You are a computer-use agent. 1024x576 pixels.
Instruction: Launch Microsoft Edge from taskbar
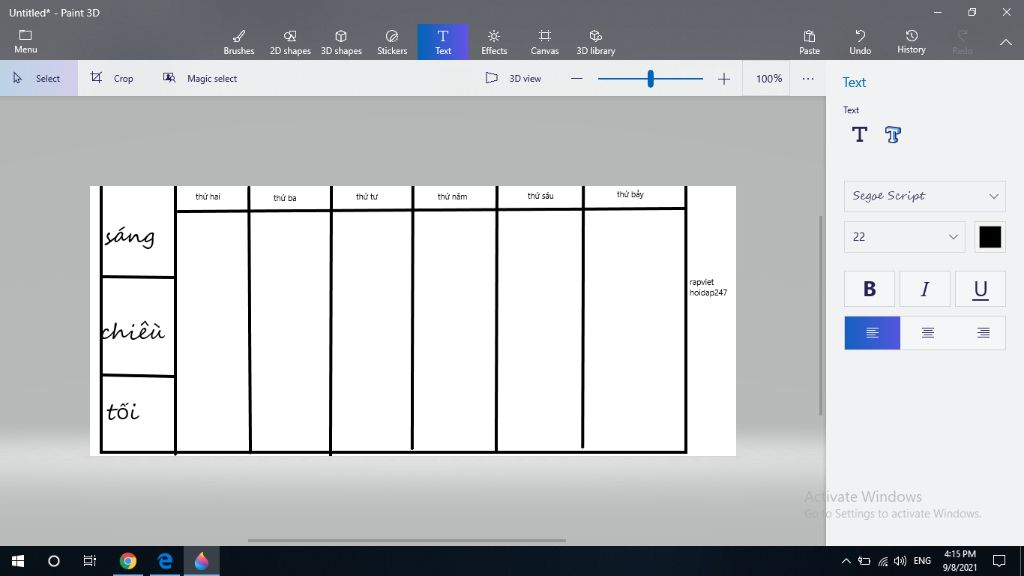pos(165,561)
